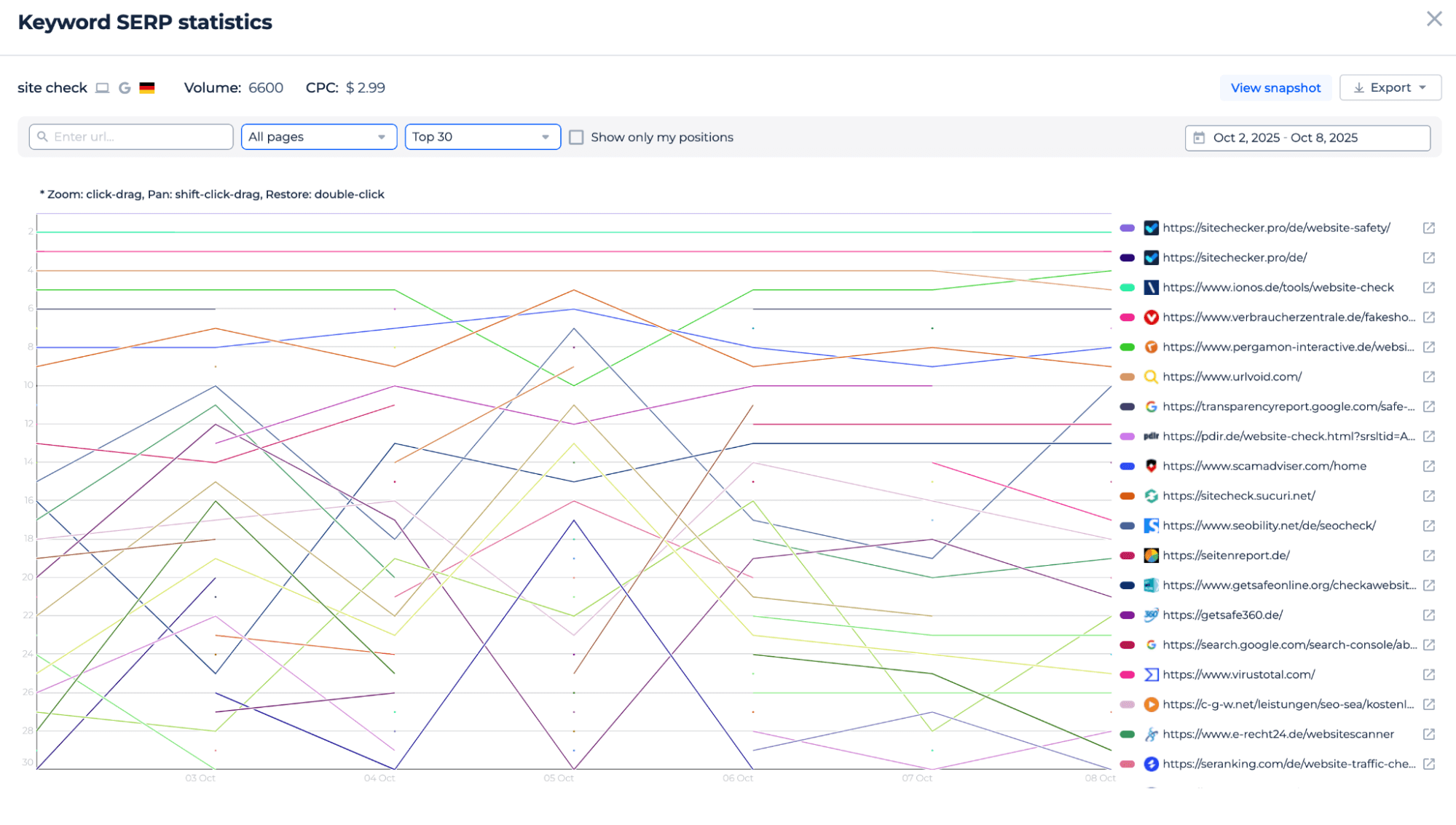Open external link for sitecheck.sucuri.net
This screenshot has height=825, width=1456.
tap(1428, 496)
